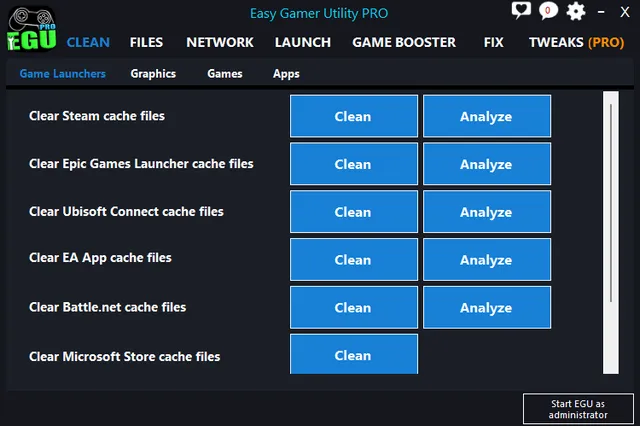The width and height of the screenshot is (640, 426).
Task: Open the notifications bubble showing 0
Action: (x=548, y=10)
